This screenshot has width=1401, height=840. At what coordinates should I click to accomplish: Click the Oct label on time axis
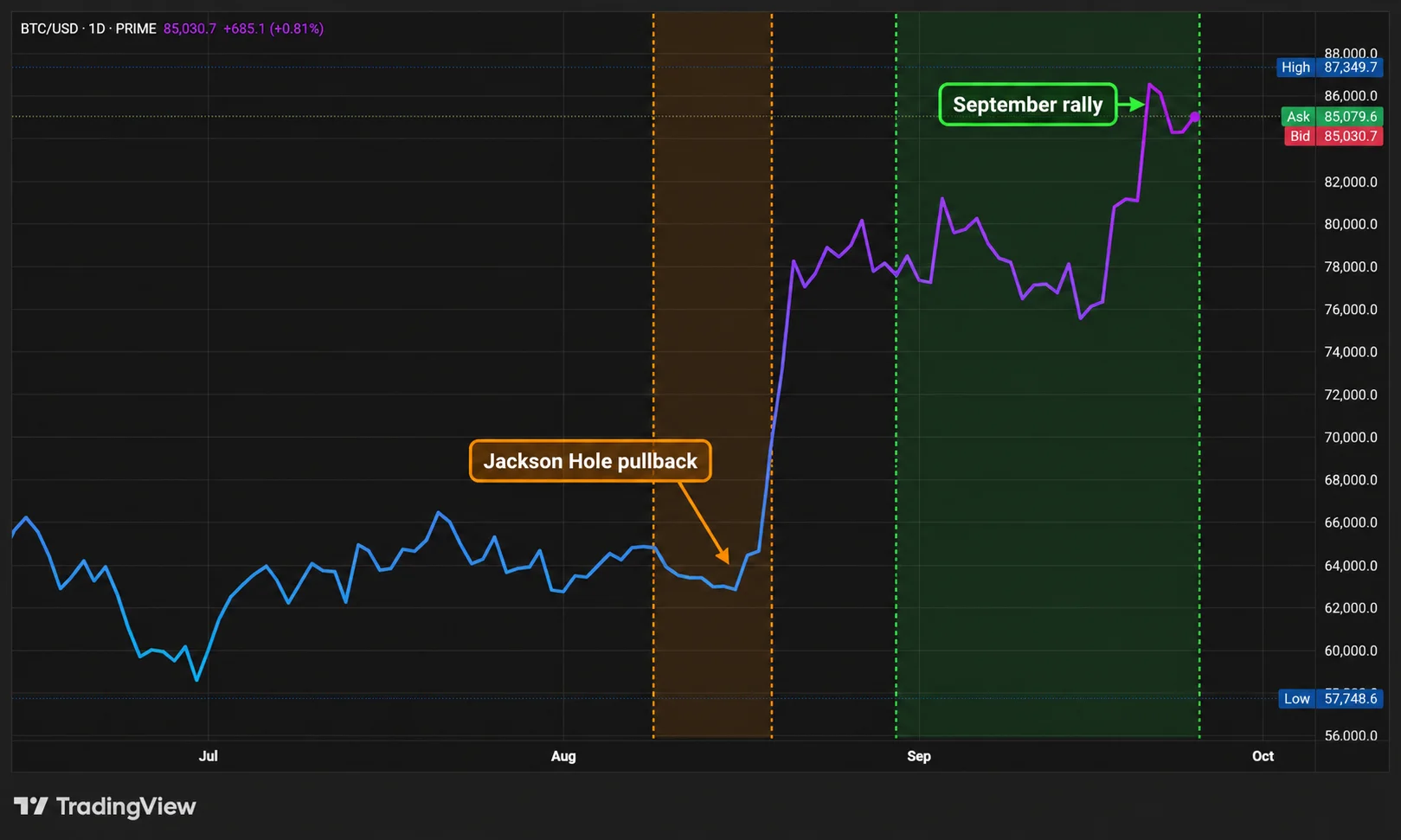coord(1263,756)
